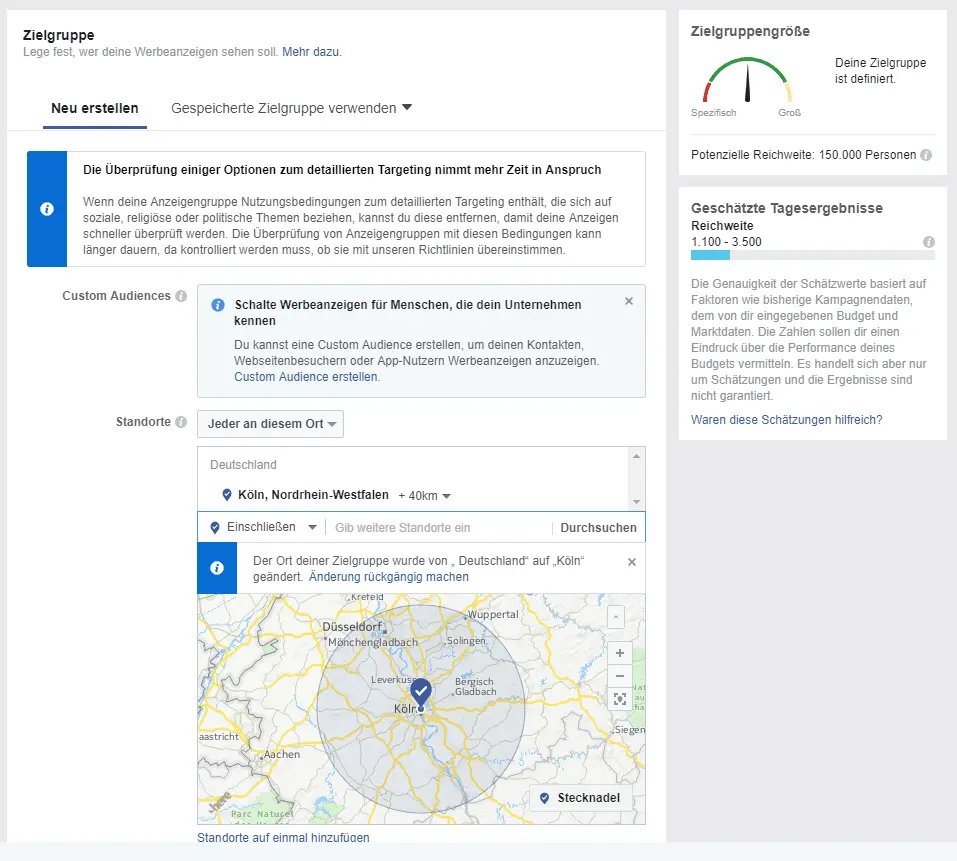Click the Zielgruppengröße gauge meter
Screen dimensions: 957x861
pyautogui.click(x=747, y=80)
